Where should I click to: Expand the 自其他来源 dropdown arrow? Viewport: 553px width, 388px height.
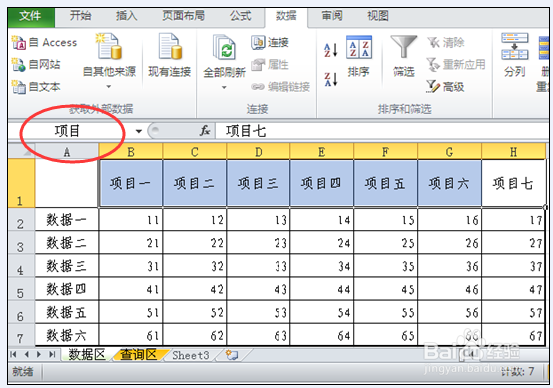tap(109, 87)
